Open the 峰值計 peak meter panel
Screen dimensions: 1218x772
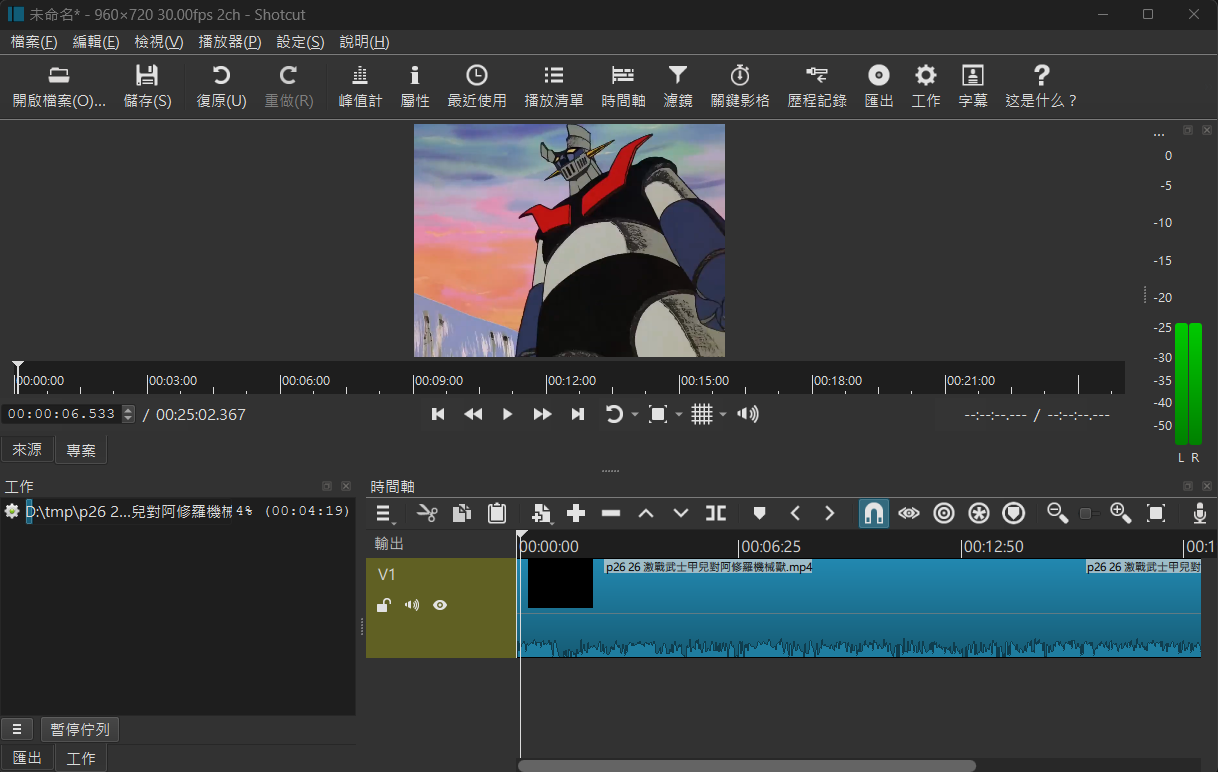point(360,87)
